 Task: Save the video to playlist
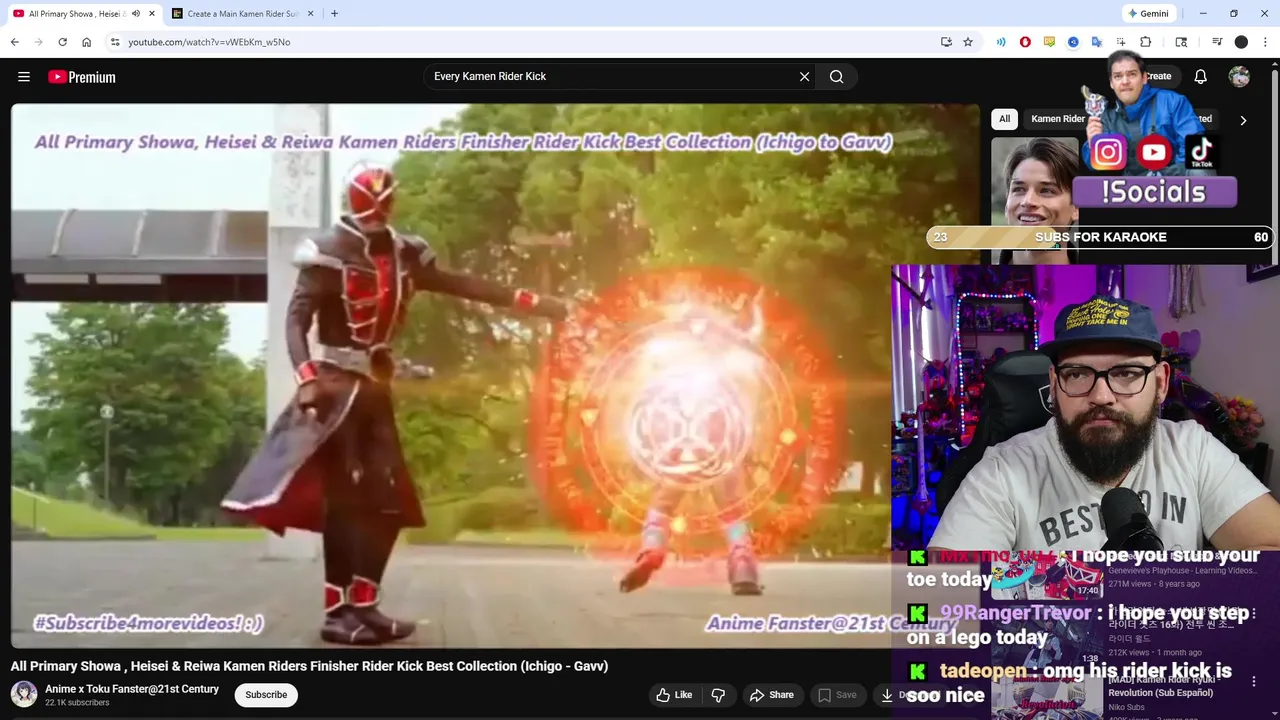click(837, 695)
